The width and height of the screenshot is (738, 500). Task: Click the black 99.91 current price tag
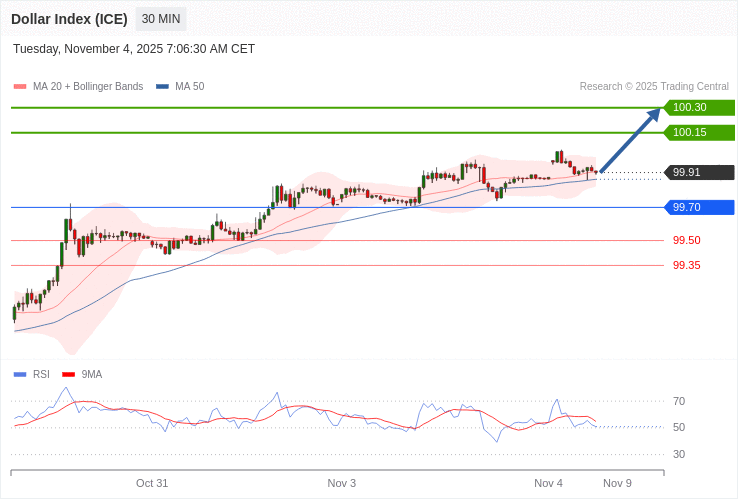699,172
